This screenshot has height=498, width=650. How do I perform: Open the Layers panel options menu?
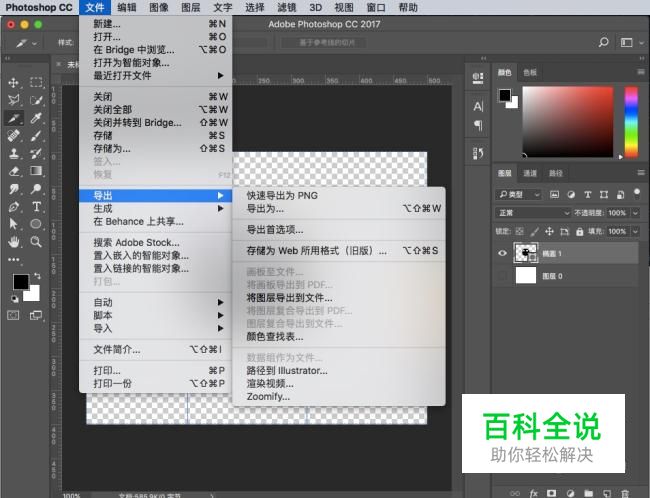640,172
